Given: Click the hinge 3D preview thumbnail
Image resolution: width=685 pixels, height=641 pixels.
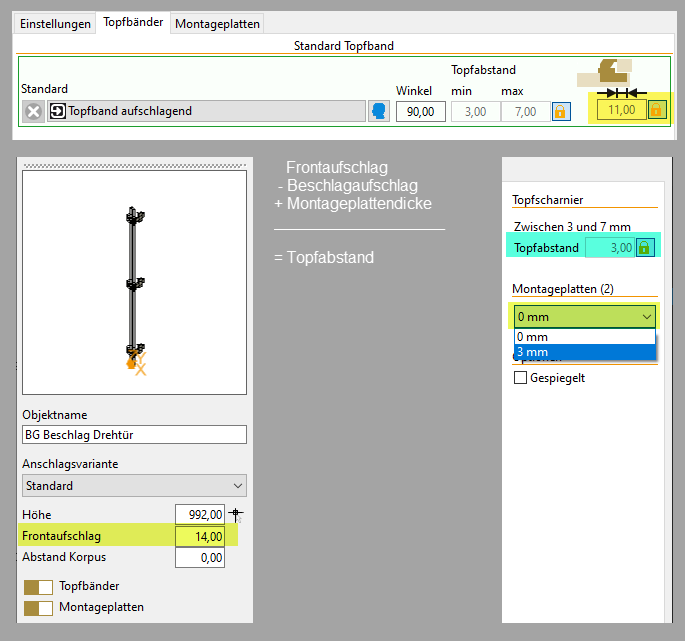Looking at the screenshot, I should coord(134,285).
